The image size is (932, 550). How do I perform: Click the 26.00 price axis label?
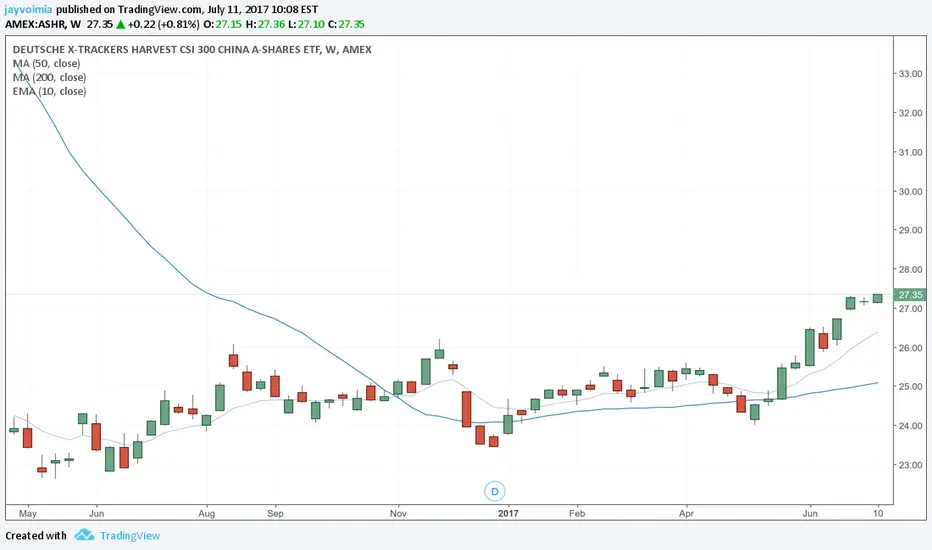pyautogui.click(x=910, y=348)
